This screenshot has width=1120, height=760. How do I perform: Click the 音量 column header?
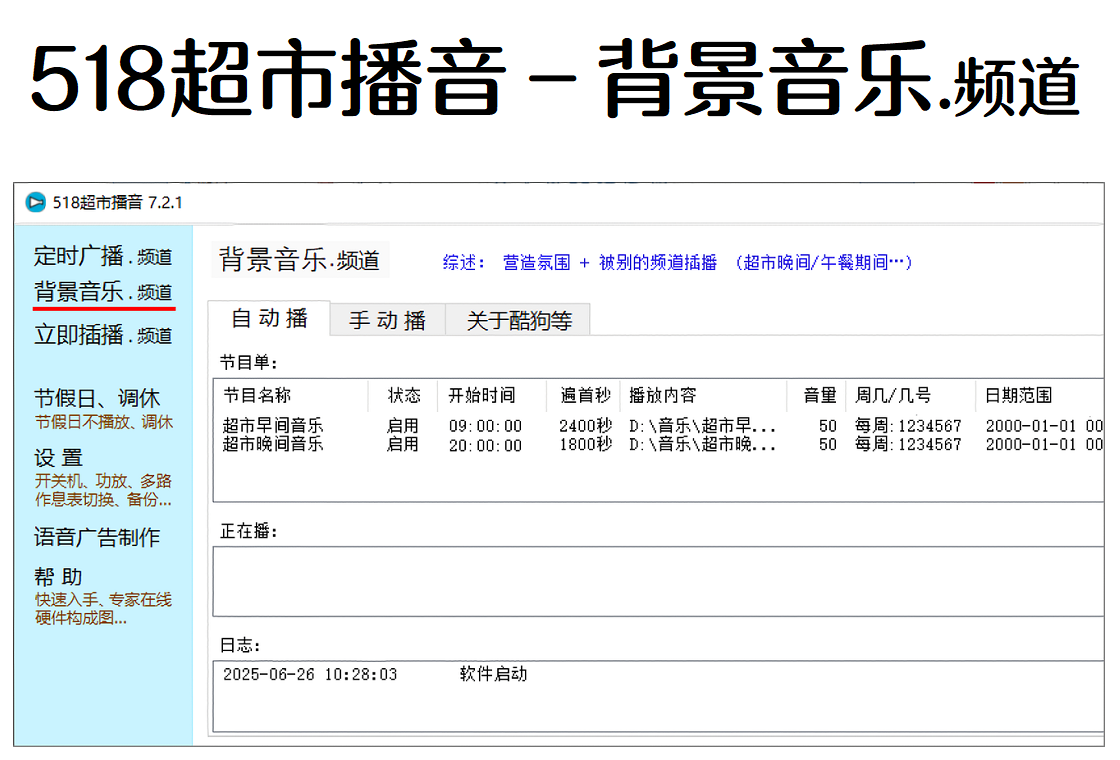point(819,395)
